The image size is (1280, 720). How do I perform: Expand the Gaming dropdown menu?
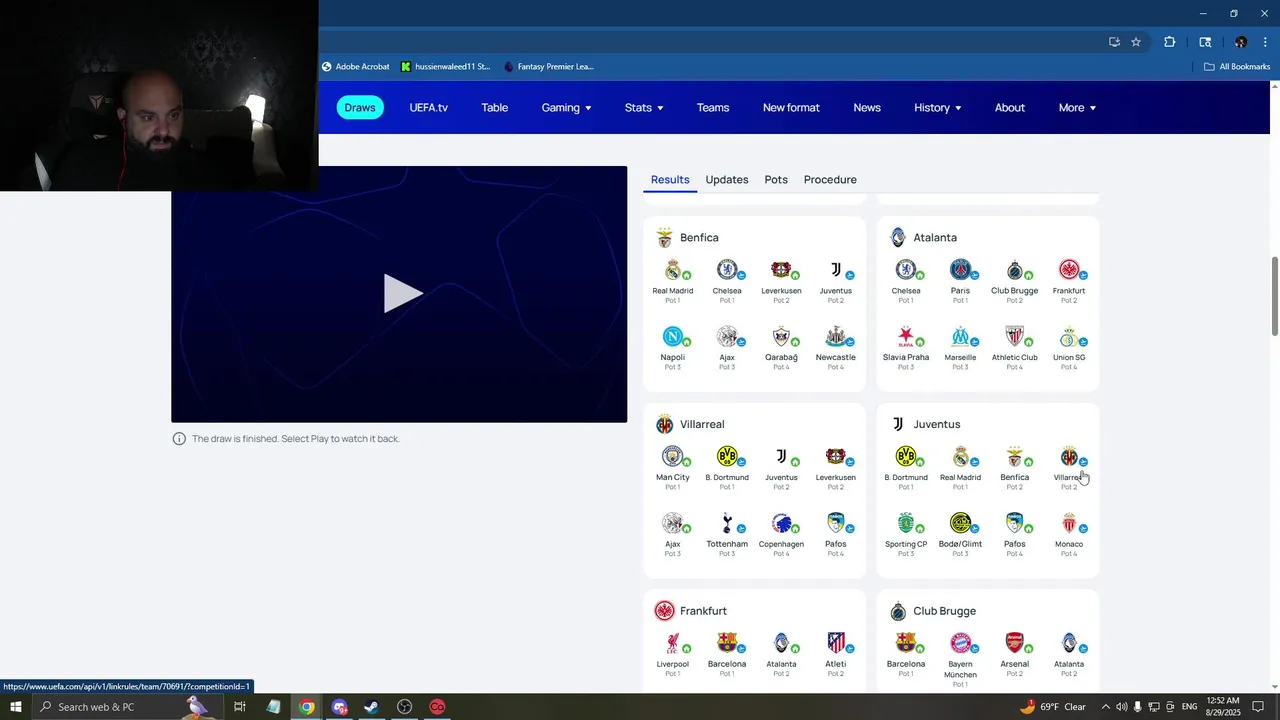(566, 108)
